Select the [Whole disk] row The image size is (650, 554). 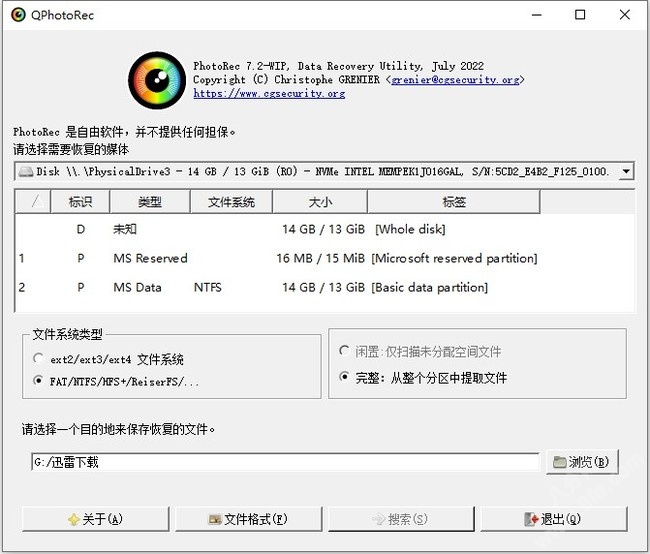[325, 229]
